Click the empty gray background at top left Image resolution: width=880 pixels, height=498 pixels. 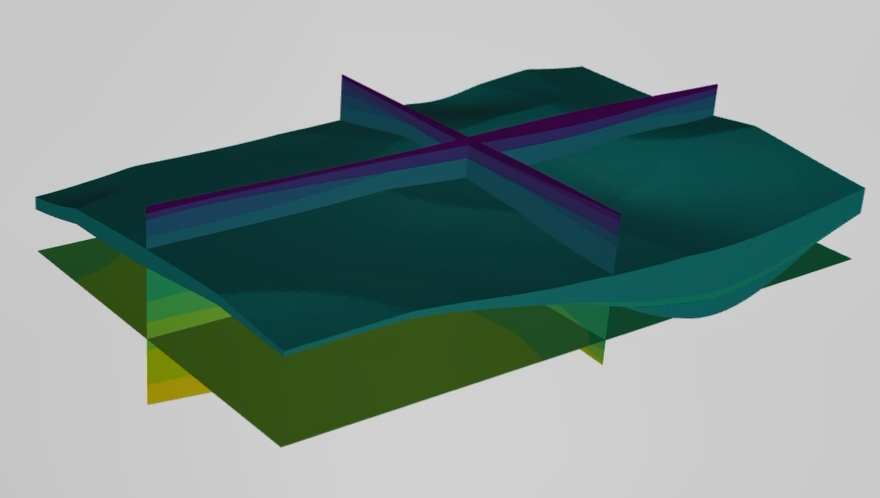pyautogui.click(x=100, y=60)
